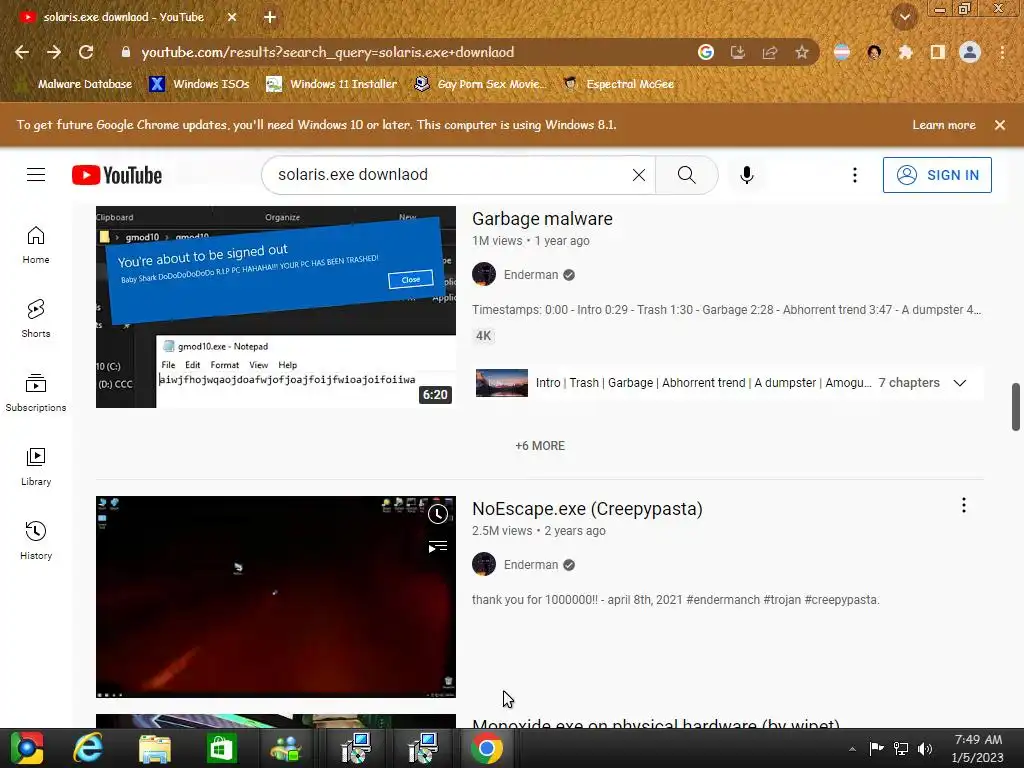
Task: Open a new browser tab
Action: pyautogui.click(x=270, y=17)
